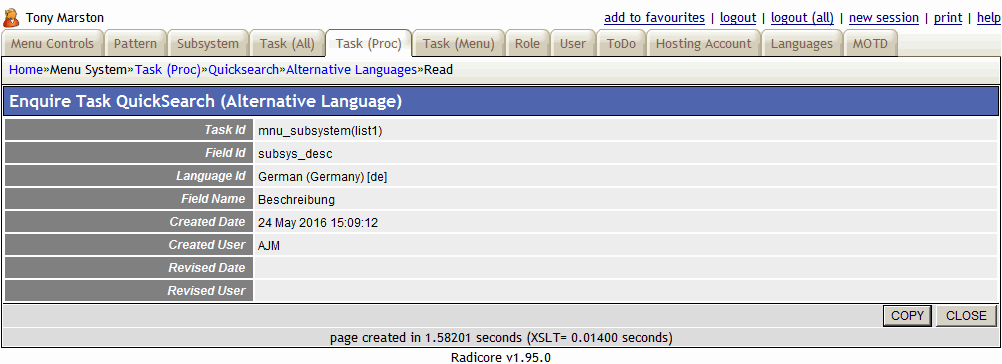Switch to the User tab

[573, 44]
